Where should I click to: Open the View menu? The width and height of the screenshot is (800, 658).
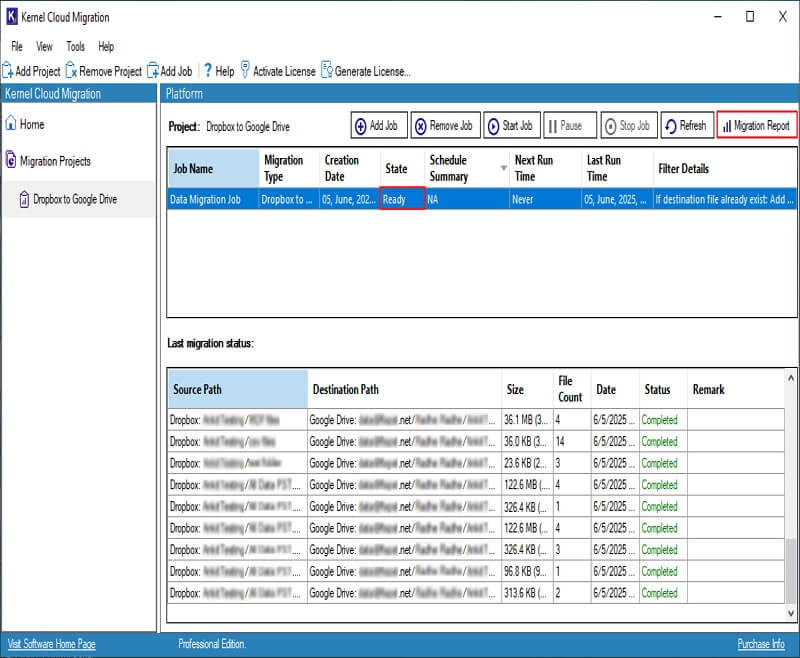[44, 47]
